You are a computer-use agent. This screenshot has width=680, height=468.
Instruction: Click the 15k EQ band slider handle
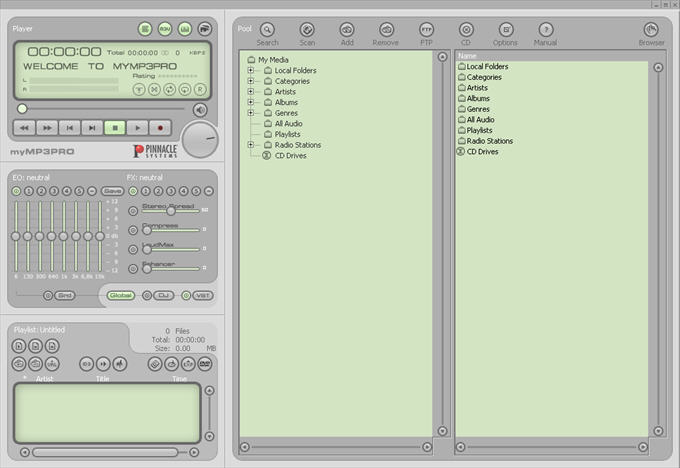[x=99, y=236]
